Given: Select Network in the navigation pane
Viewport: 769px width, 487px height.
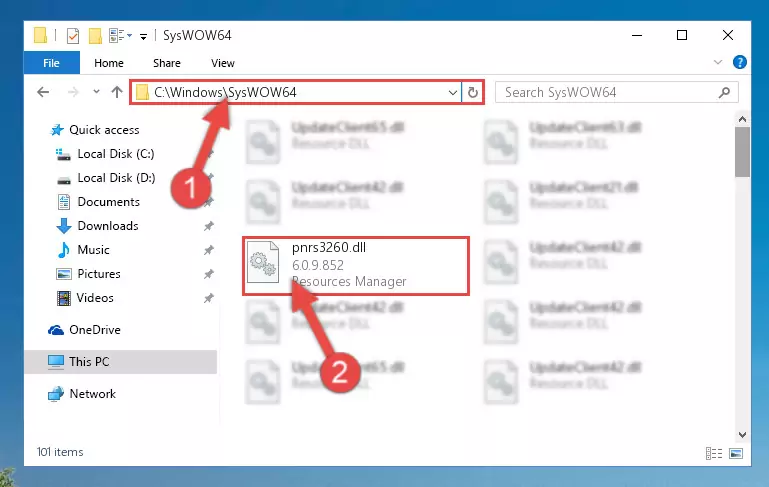Looking at the screenshot, I should point(81,394).
